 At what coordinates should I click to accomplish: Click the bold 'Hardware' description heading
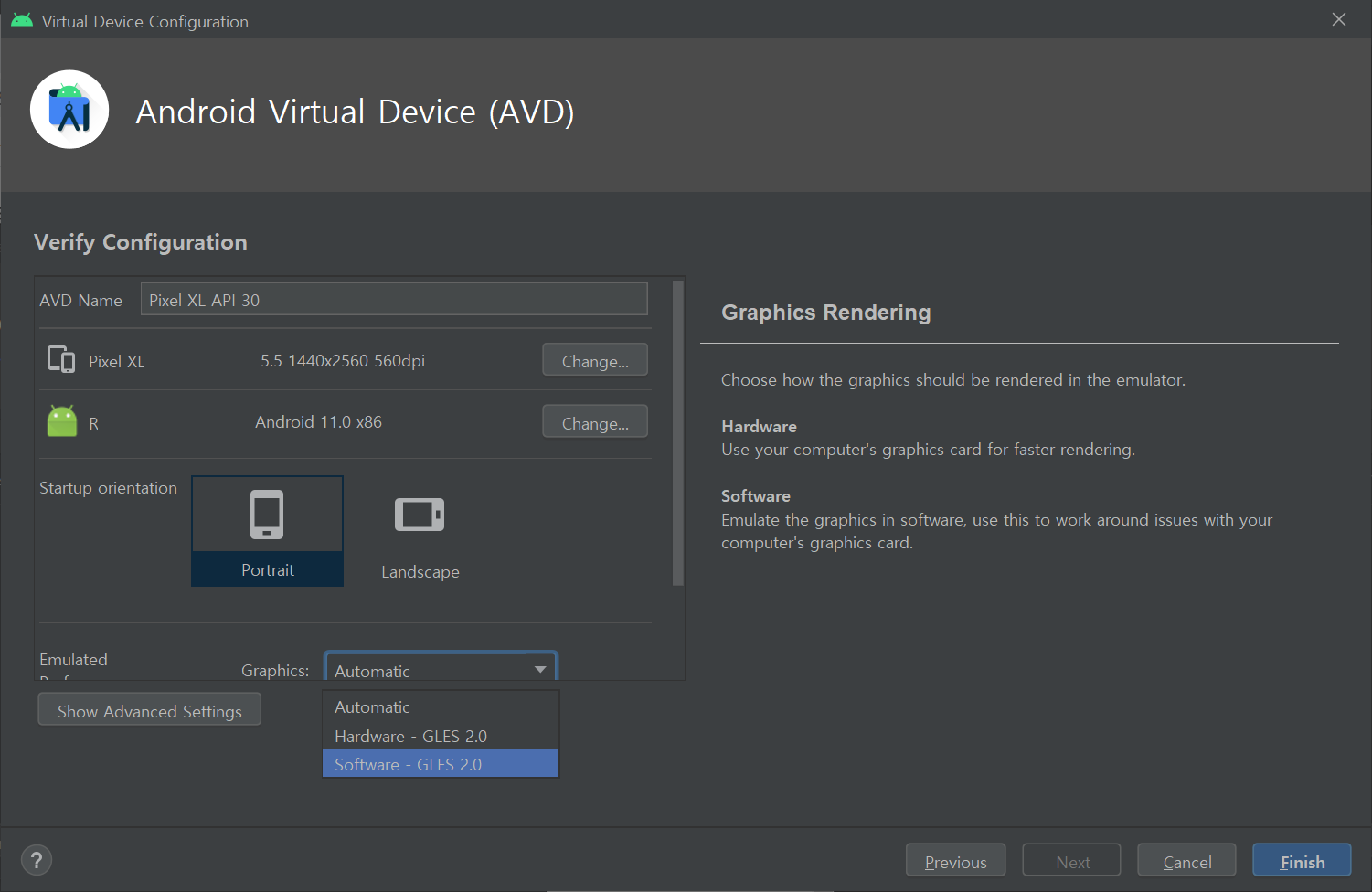click(759, 426)
